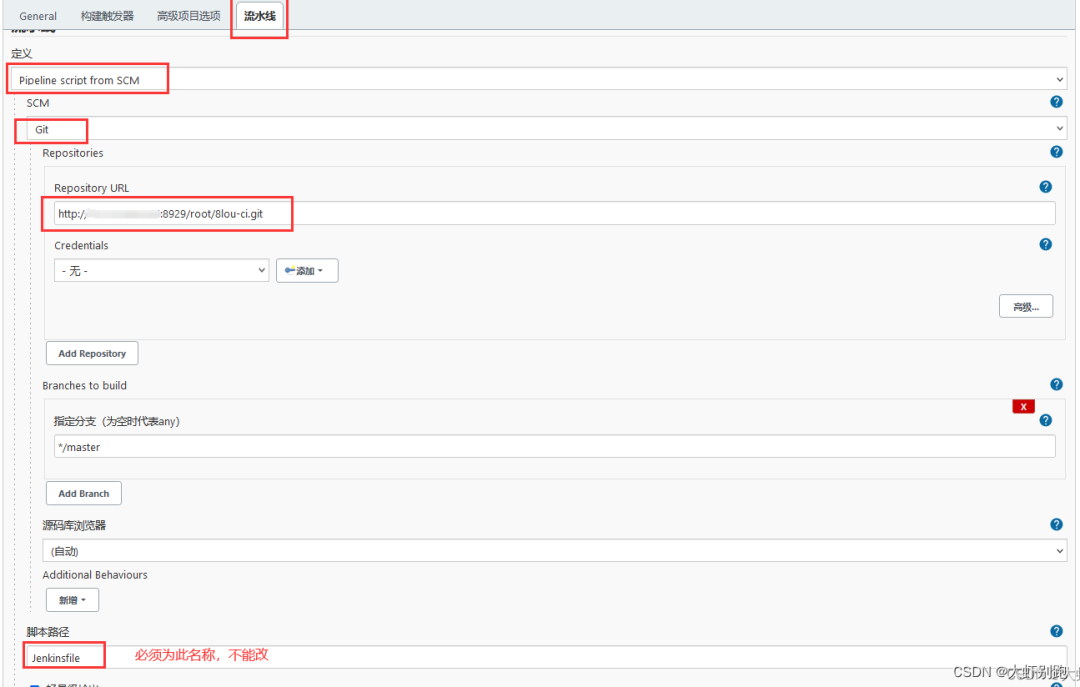Click the help icon for the SCM field
Image resolution: width=1080 pixels, height=687 pixels.
pos(1056,102)
